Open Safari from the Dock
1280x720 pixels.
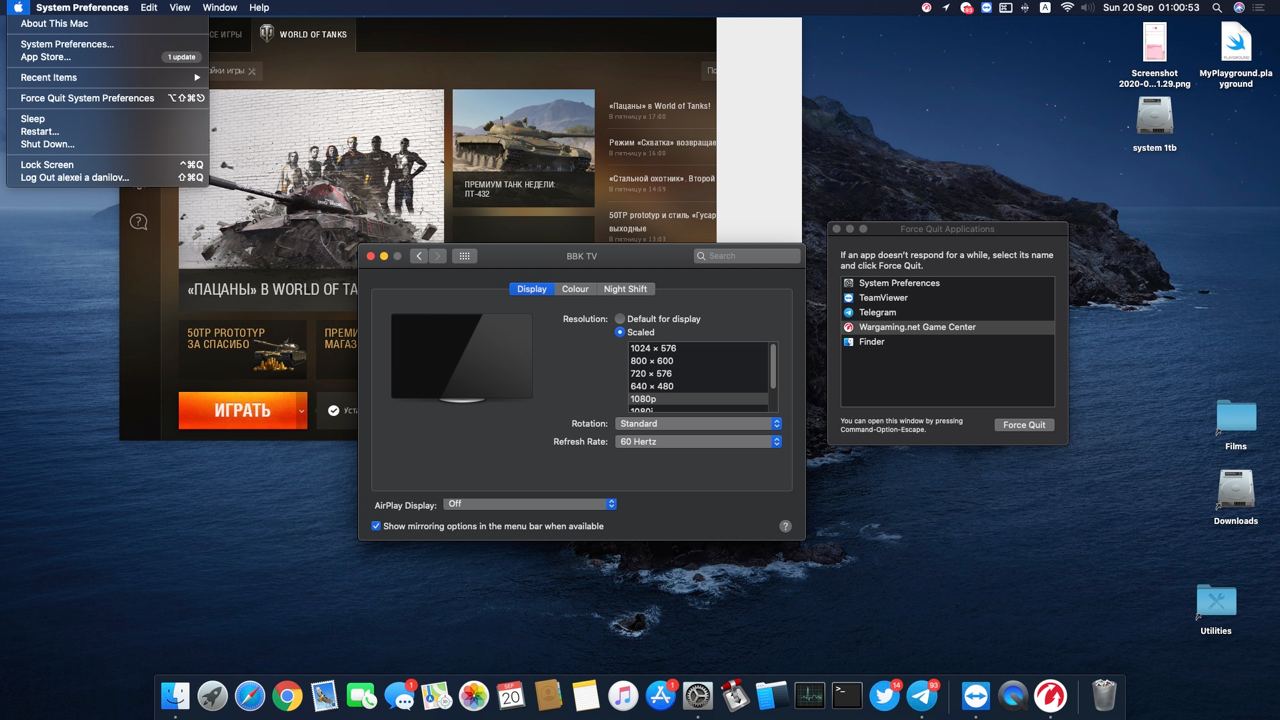[x=250, y=695]
